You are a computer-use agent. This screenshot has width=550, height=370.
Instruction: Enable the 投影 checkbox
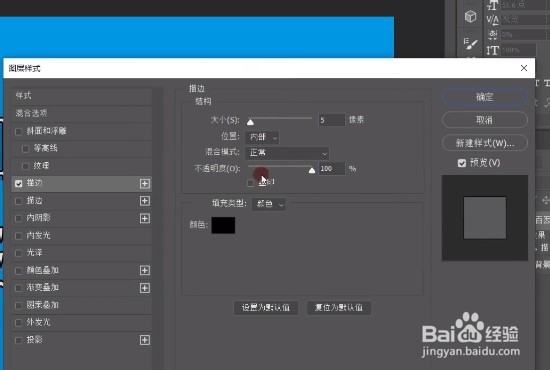click(x=18, y=340)
